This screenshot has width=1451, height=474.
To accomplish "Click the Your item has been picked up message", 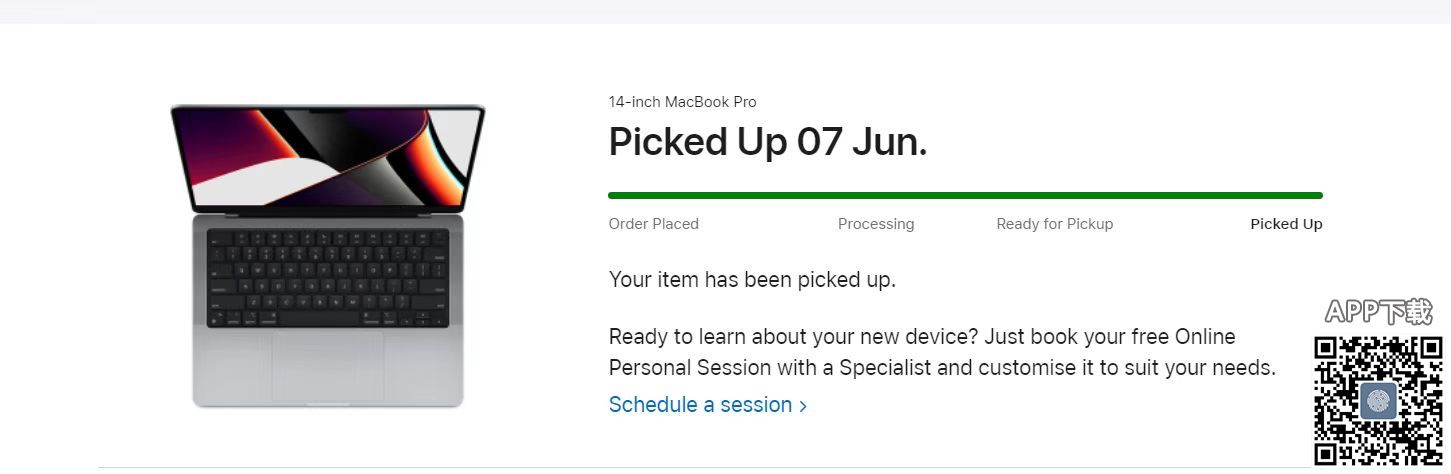I will click(752, 280).
